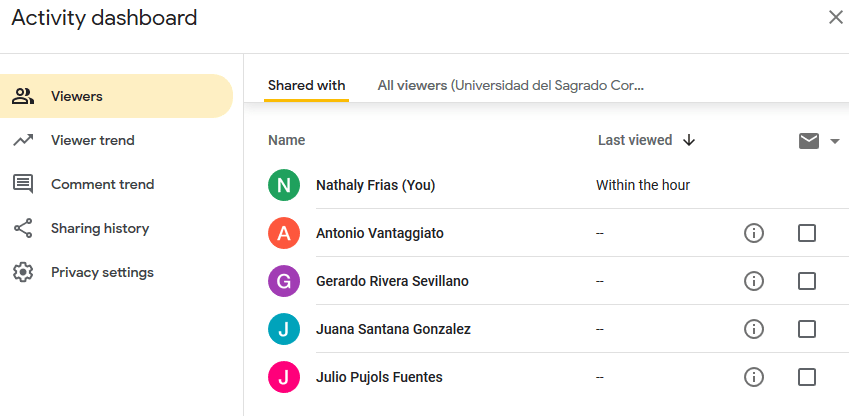Select Gerardo Rivera Sevillano's checkbox
This screenshot has width=849, height=416.
[x=807, y=281]
